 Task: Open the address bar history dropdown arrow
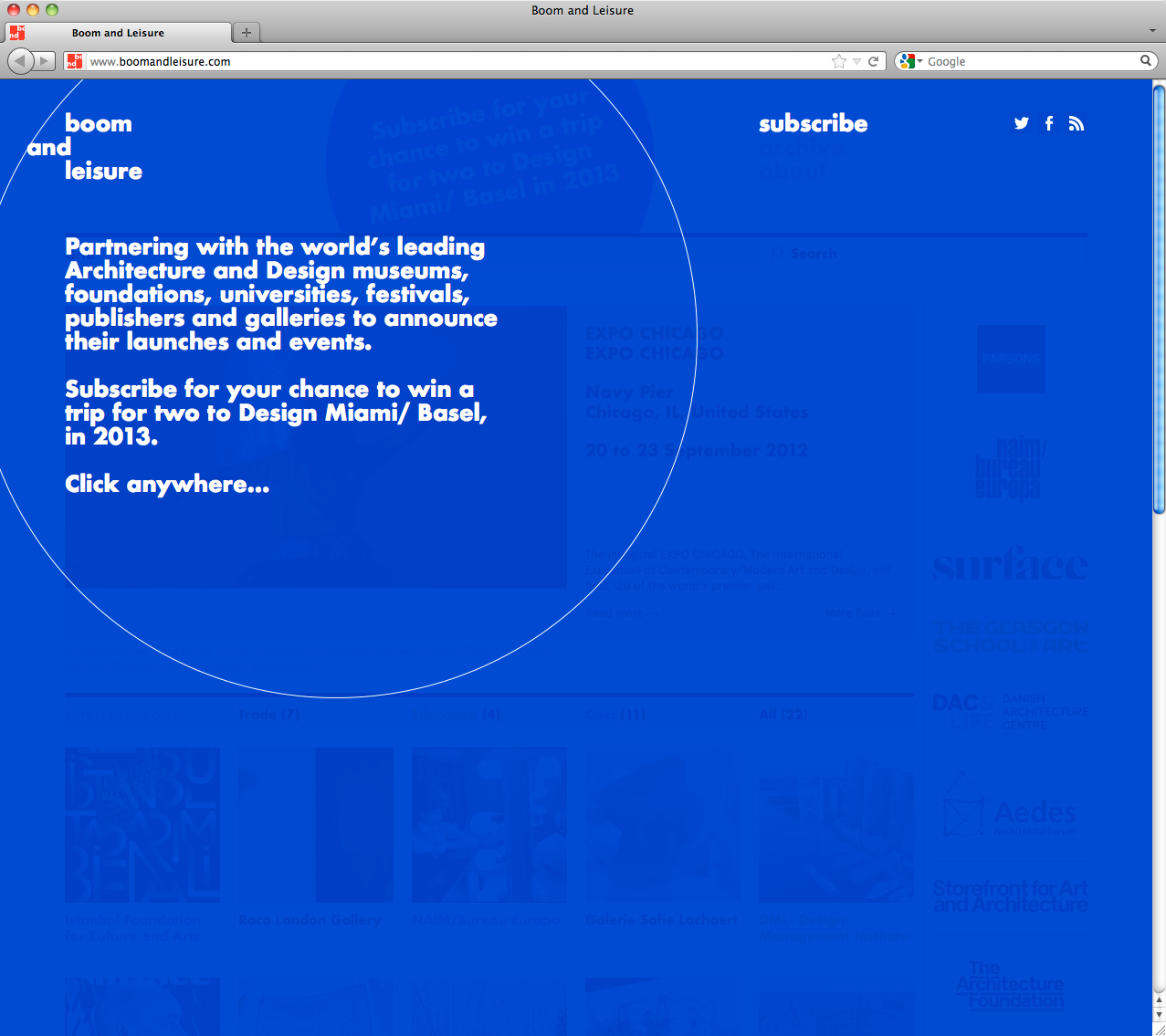[856, 61]
